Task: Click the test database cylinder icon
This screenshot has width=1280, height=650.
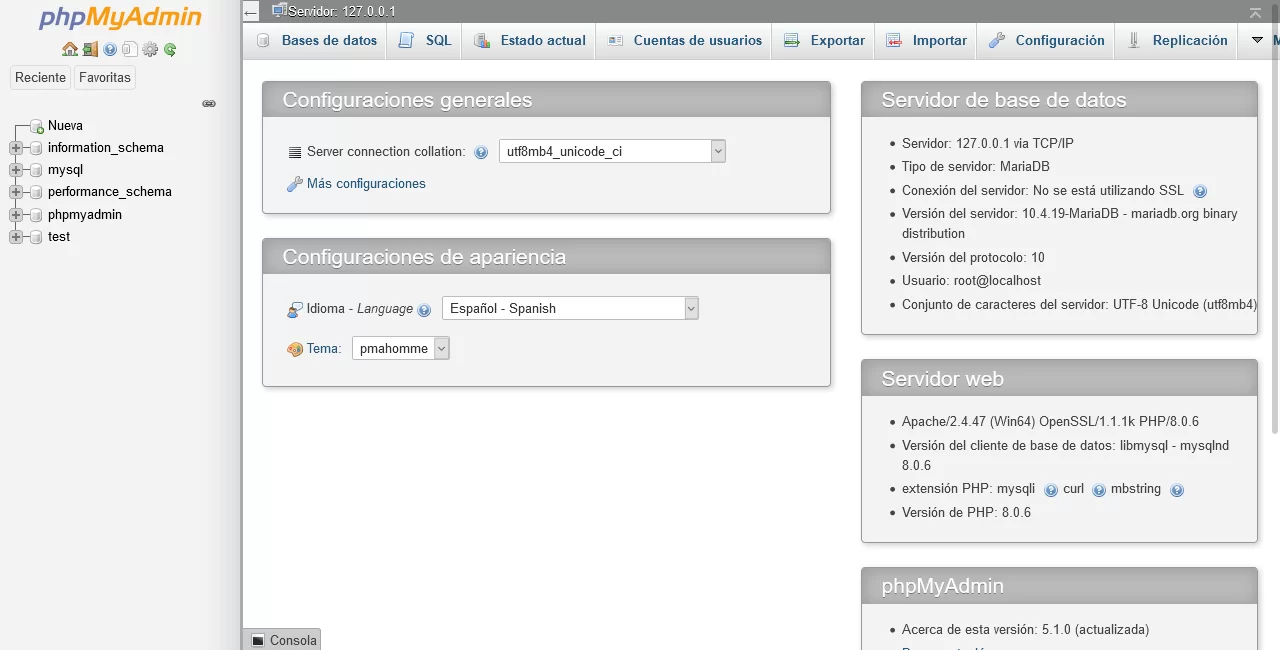Action: (x=37, y=237)
